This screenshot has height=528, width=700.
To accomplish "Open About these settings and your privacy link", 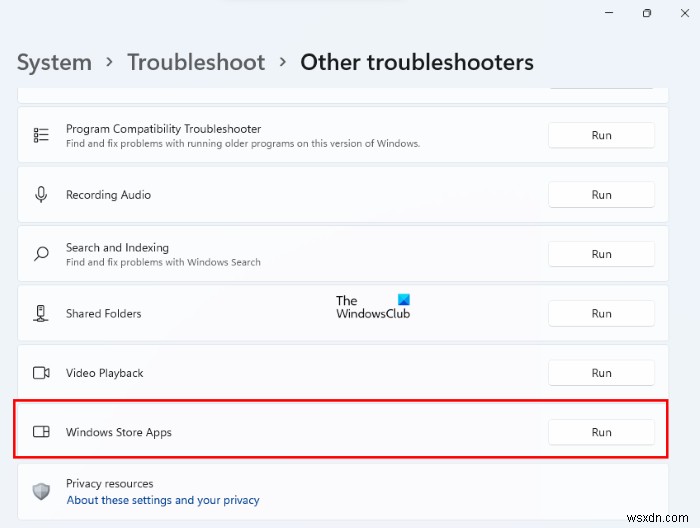I will point(162,500).
